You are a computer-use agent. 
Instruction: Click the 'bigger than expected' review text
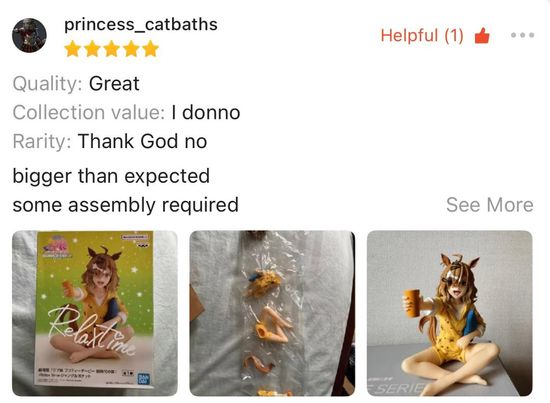(x=111, y=176)
